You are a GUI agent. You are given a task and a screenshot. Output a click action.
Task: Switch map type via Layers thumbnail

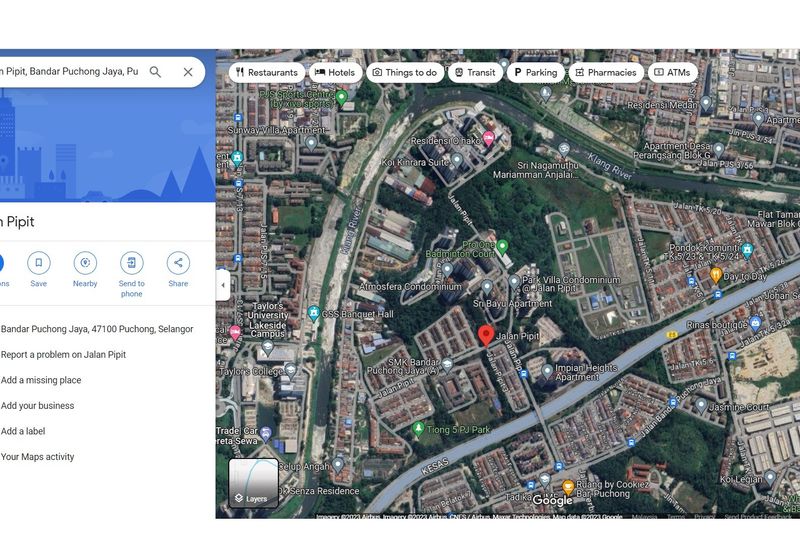(x=253, y=483)
